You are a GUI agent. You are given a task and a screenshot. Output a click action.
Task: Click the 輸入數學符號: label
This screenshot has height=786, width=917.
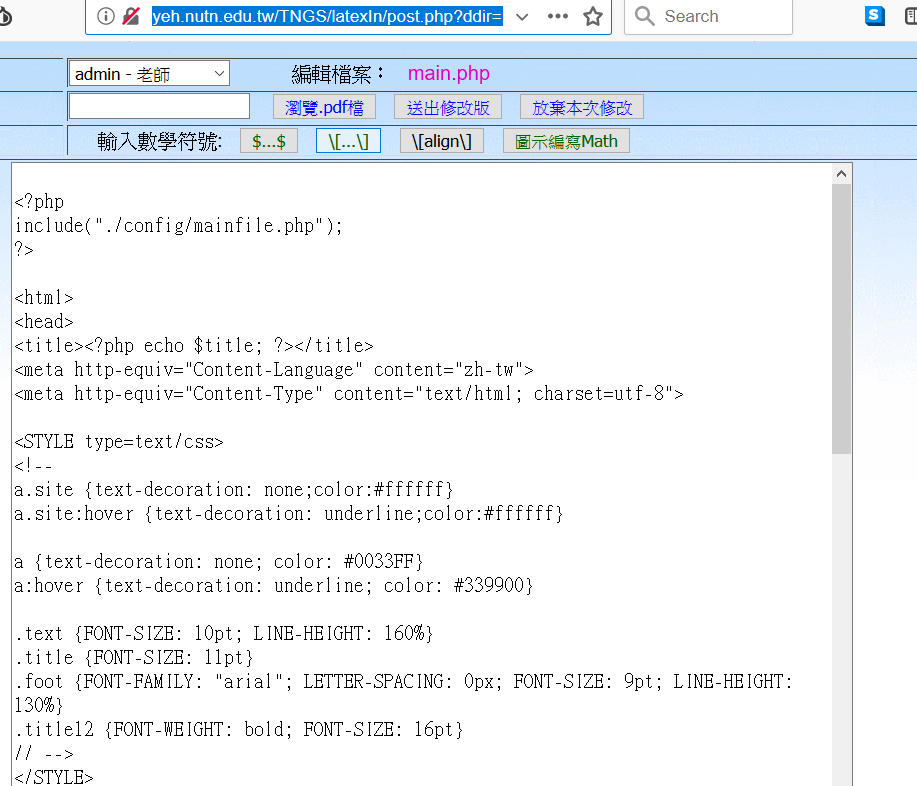pyautogui.click(x=160, y=142)
